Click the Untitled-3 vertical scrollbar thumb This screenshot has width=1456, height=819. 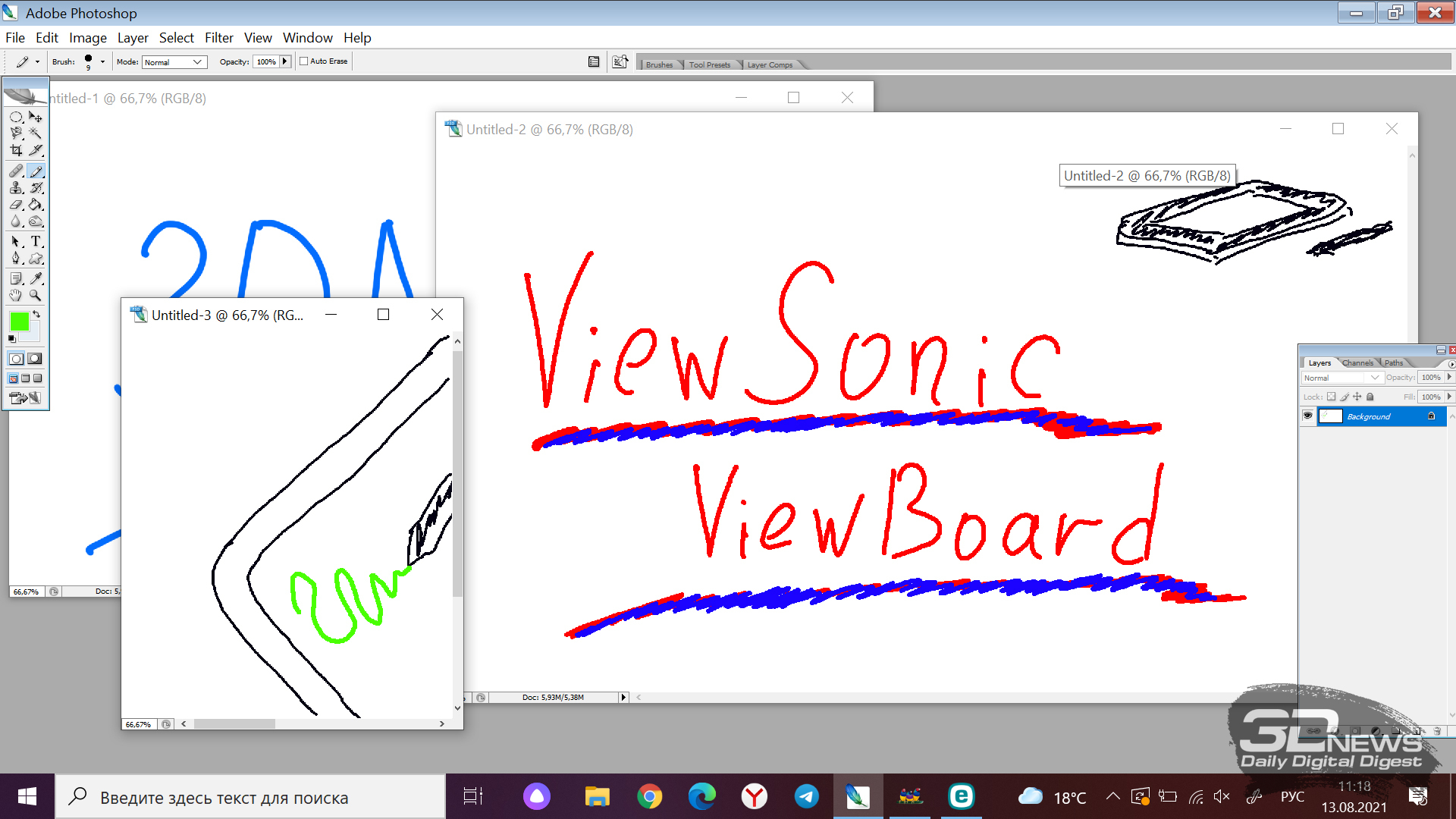457,473
